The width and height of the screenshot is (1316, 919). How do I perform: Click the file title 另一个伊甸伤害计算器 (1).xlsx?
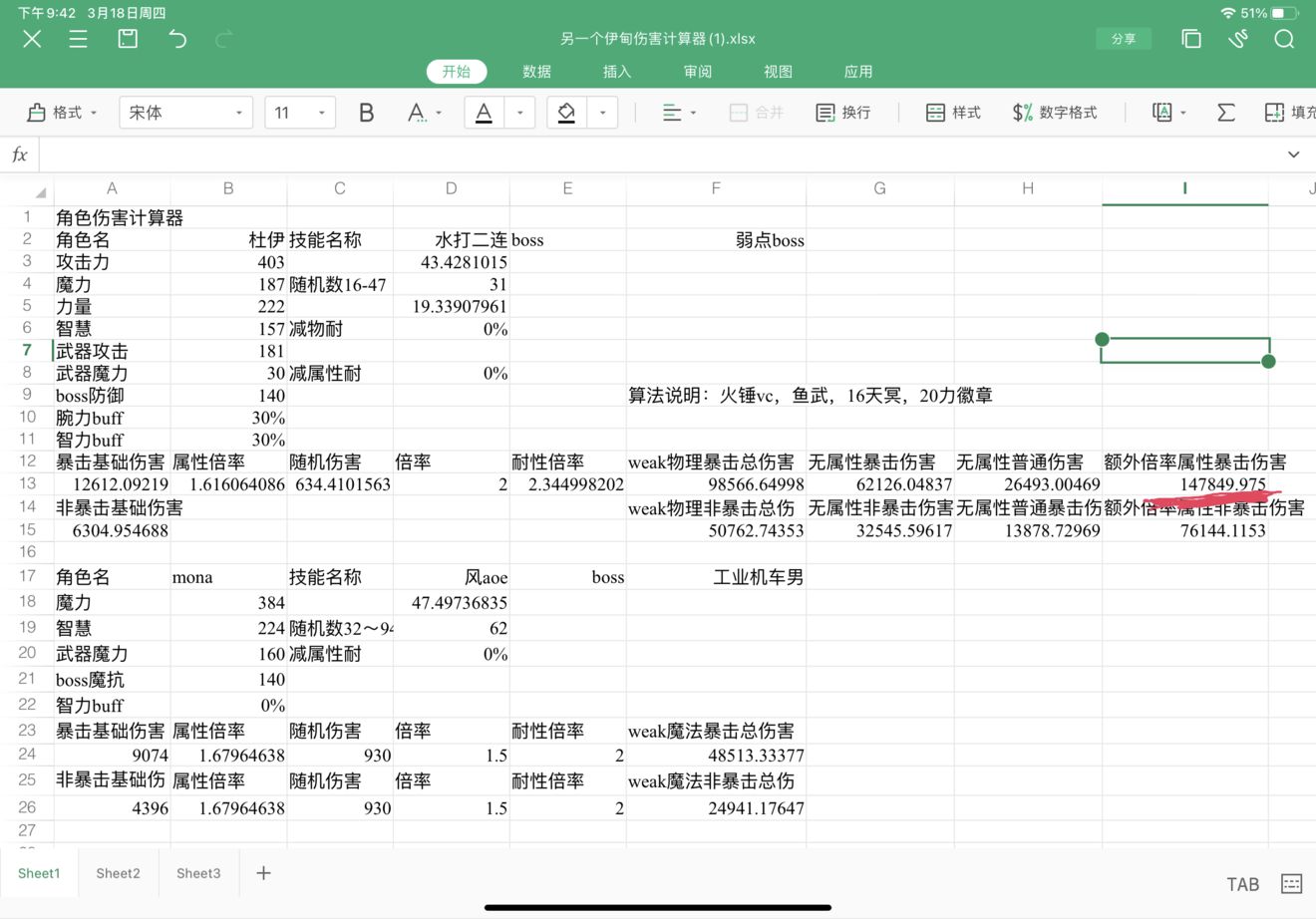pos(658,39)
